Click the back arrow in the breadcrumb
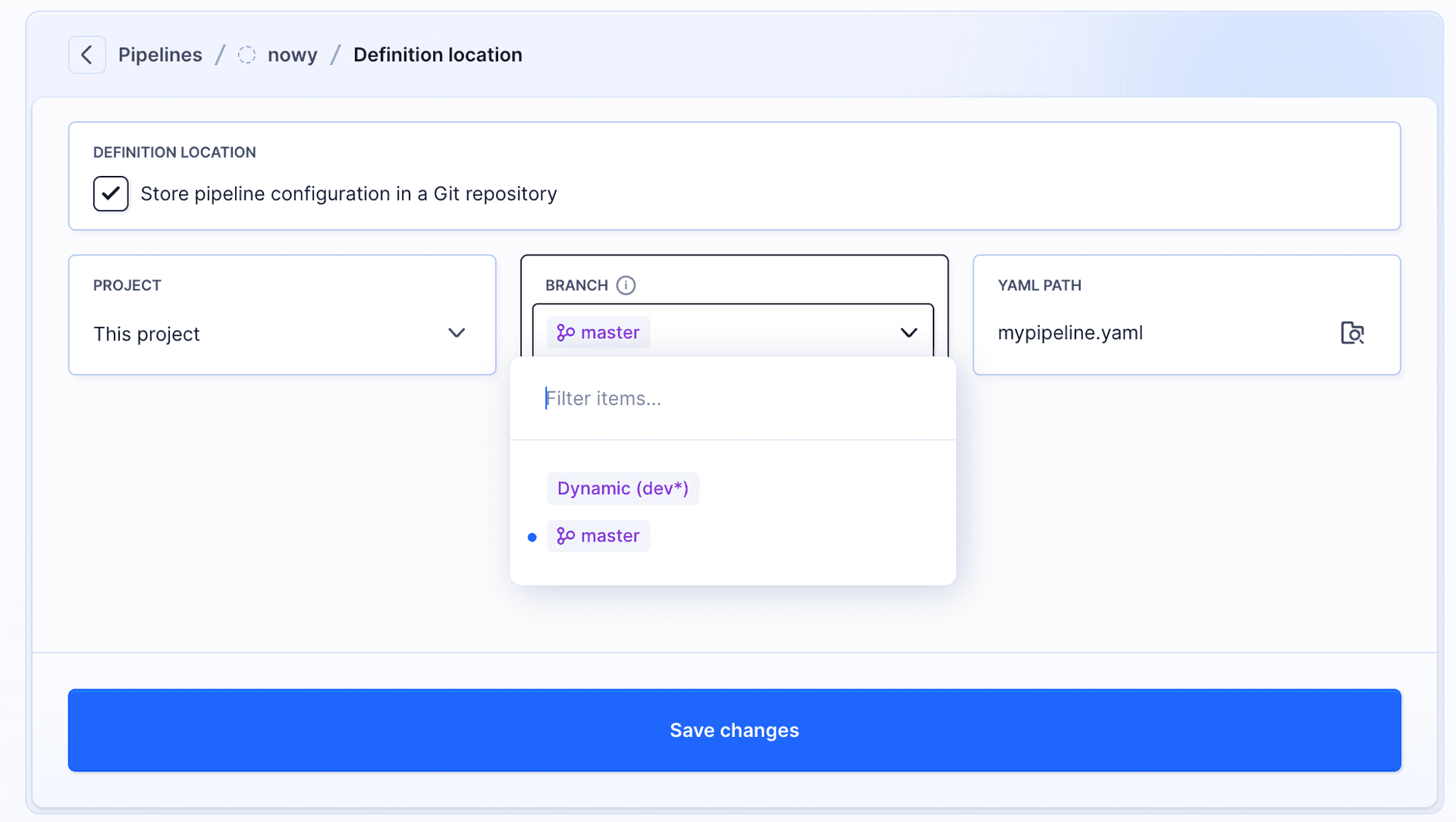 (86, 54)
